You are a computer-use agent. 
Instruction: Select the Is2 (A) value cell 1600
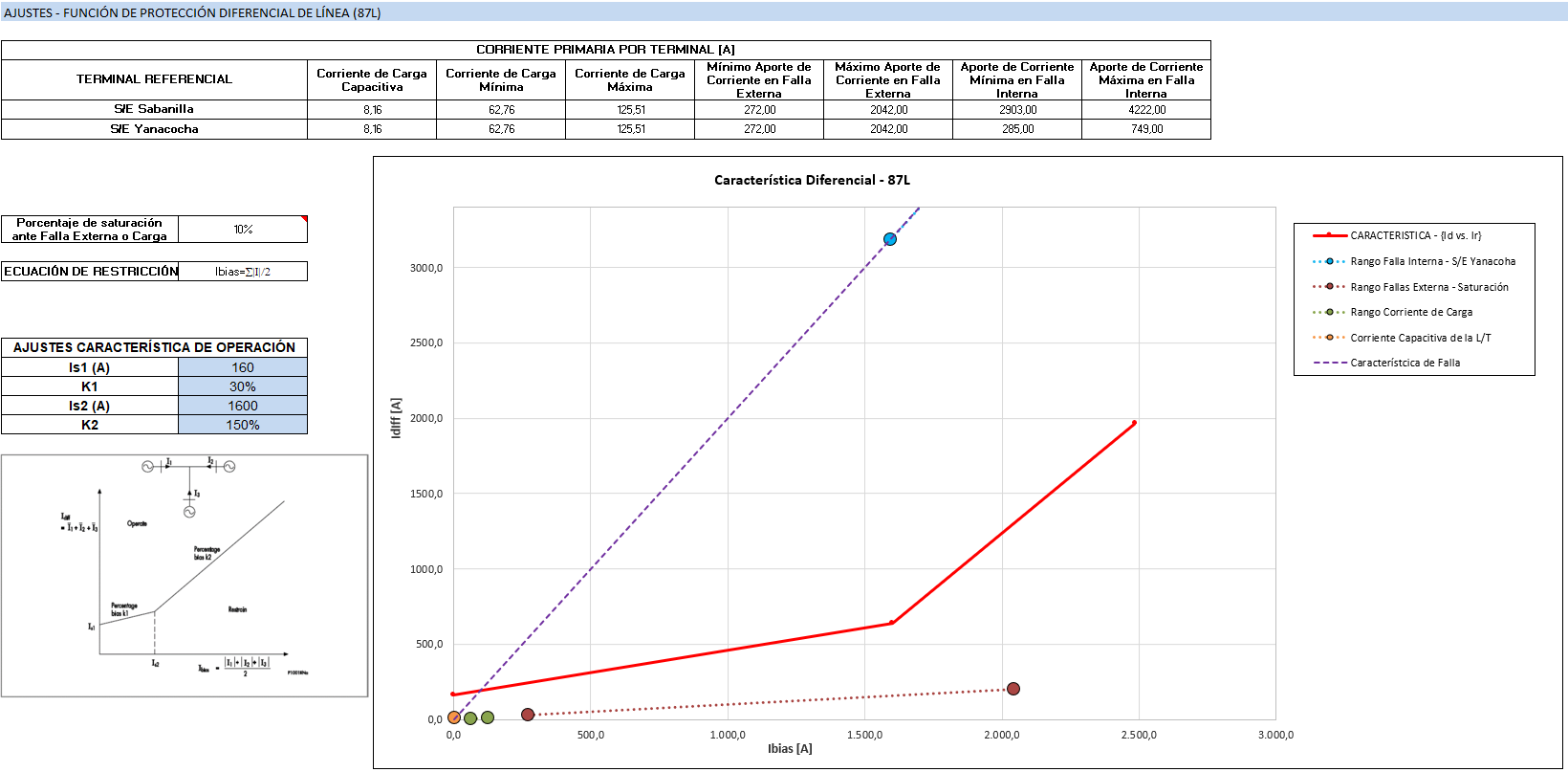tap(243, 406)
